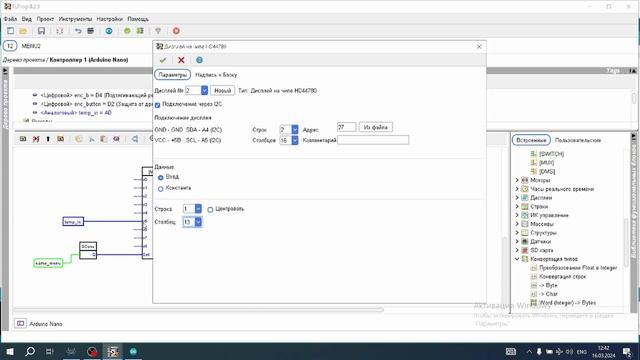Collapse the Конвертация типов category
The width and height of the screenshot is (640, 360).
(517, 259)
